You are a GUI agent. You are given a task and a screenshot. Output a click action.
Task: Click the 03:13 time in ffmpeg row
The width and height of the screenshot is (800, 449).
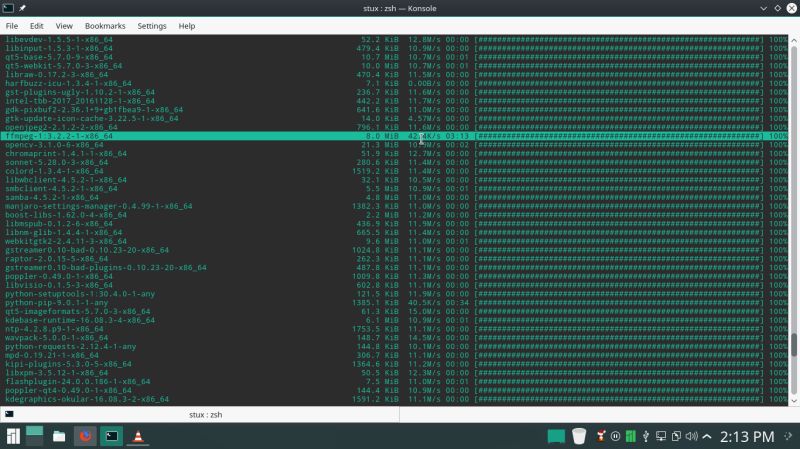[x=457, y=136]
